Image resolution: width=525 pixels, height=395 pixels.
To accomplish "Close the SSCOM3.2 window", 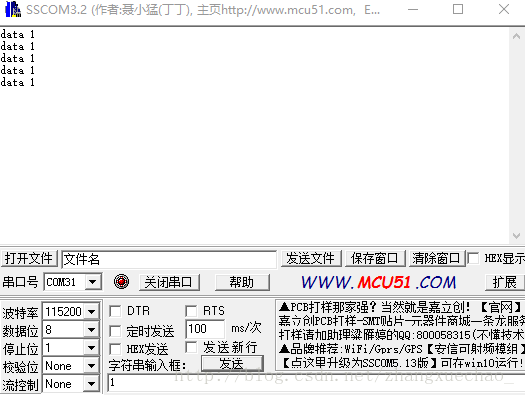I will (x=504, y=9).
